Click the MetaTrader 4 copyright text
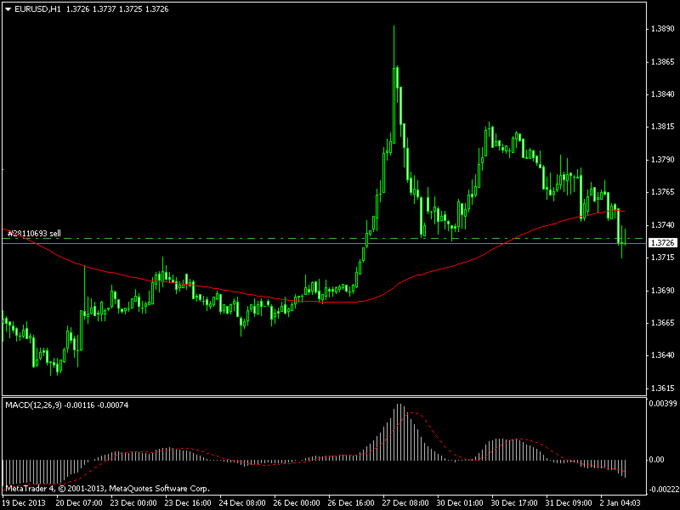The height and width of the screenshot is (510, 680). pyautogui.click(x=90, y=488)
